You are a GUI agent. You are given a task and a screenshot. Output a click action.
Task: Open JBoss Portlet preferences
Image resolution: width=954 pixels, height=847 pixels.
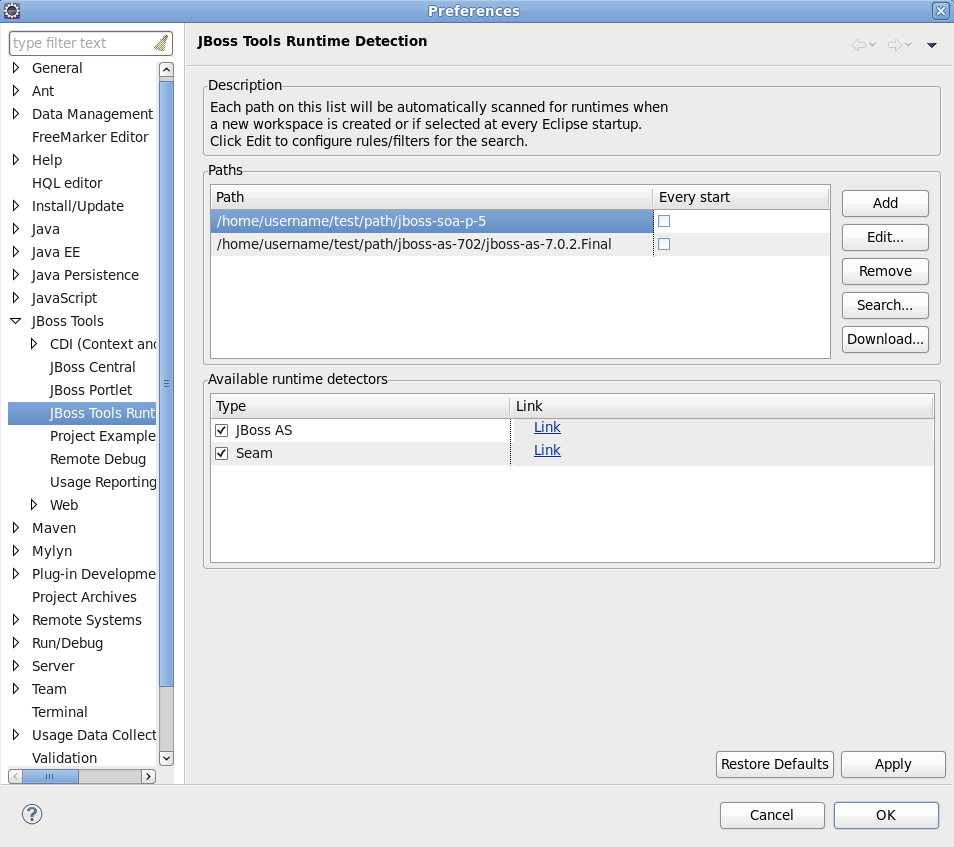(x=91, y=390)
